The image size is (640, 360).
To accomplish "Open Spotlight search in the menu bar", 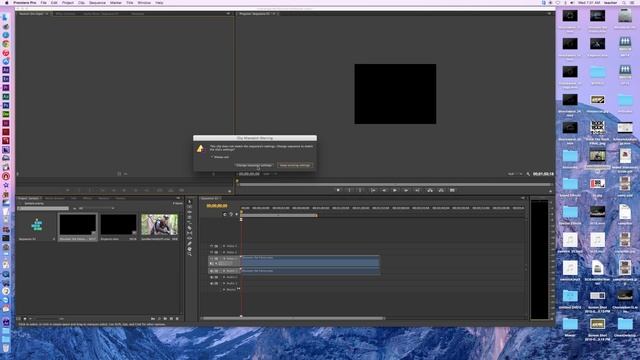I will tap(624, 2).
